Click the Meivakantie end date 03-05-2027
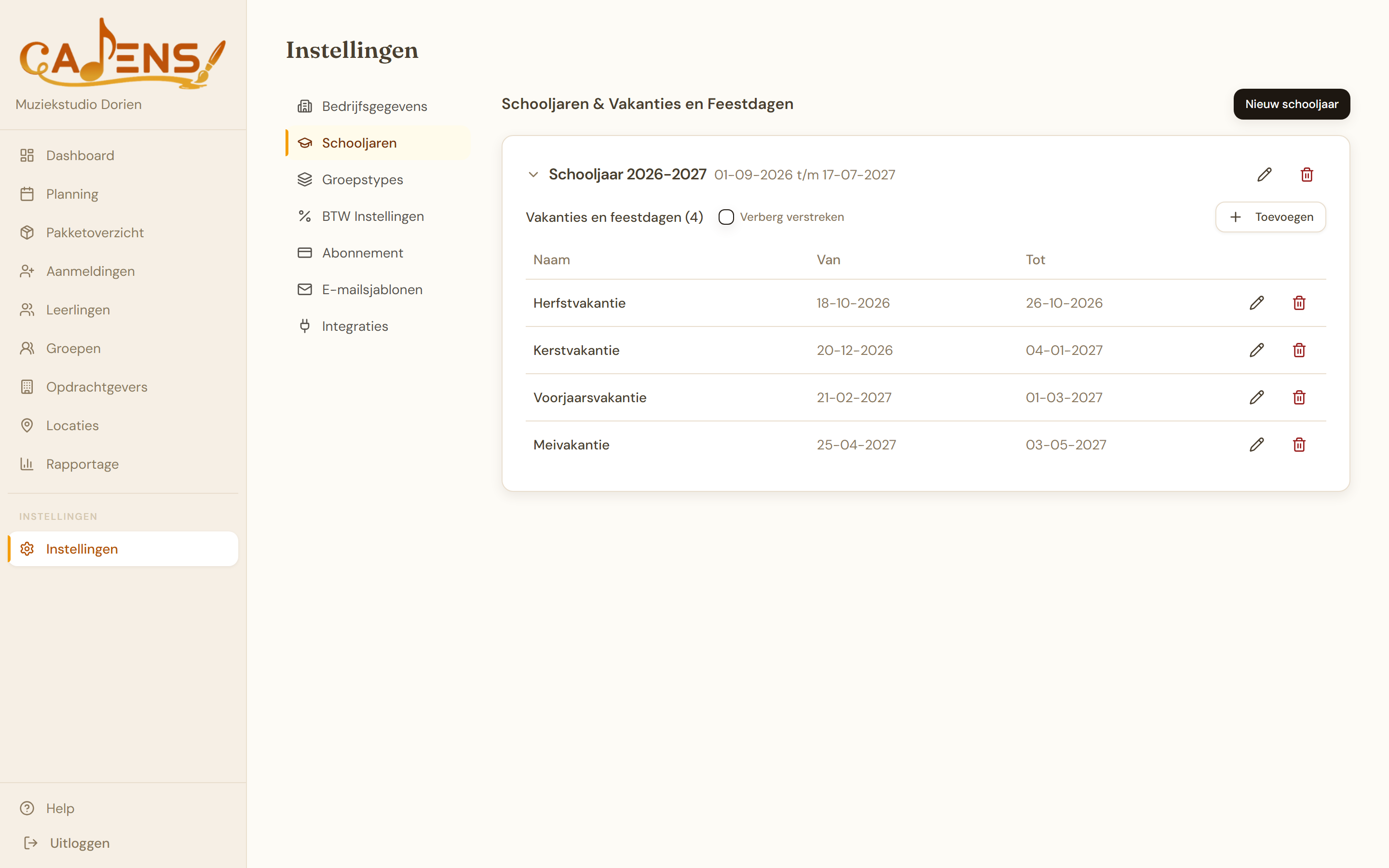Screen dimensions: 1389x868 click(1066, 445)
